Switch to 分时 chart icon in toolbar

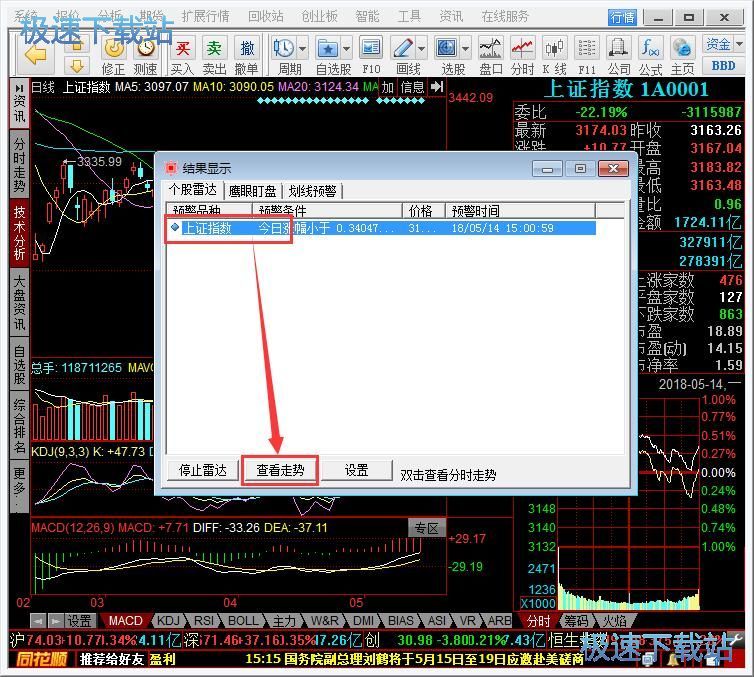click(x=522, y=55)
